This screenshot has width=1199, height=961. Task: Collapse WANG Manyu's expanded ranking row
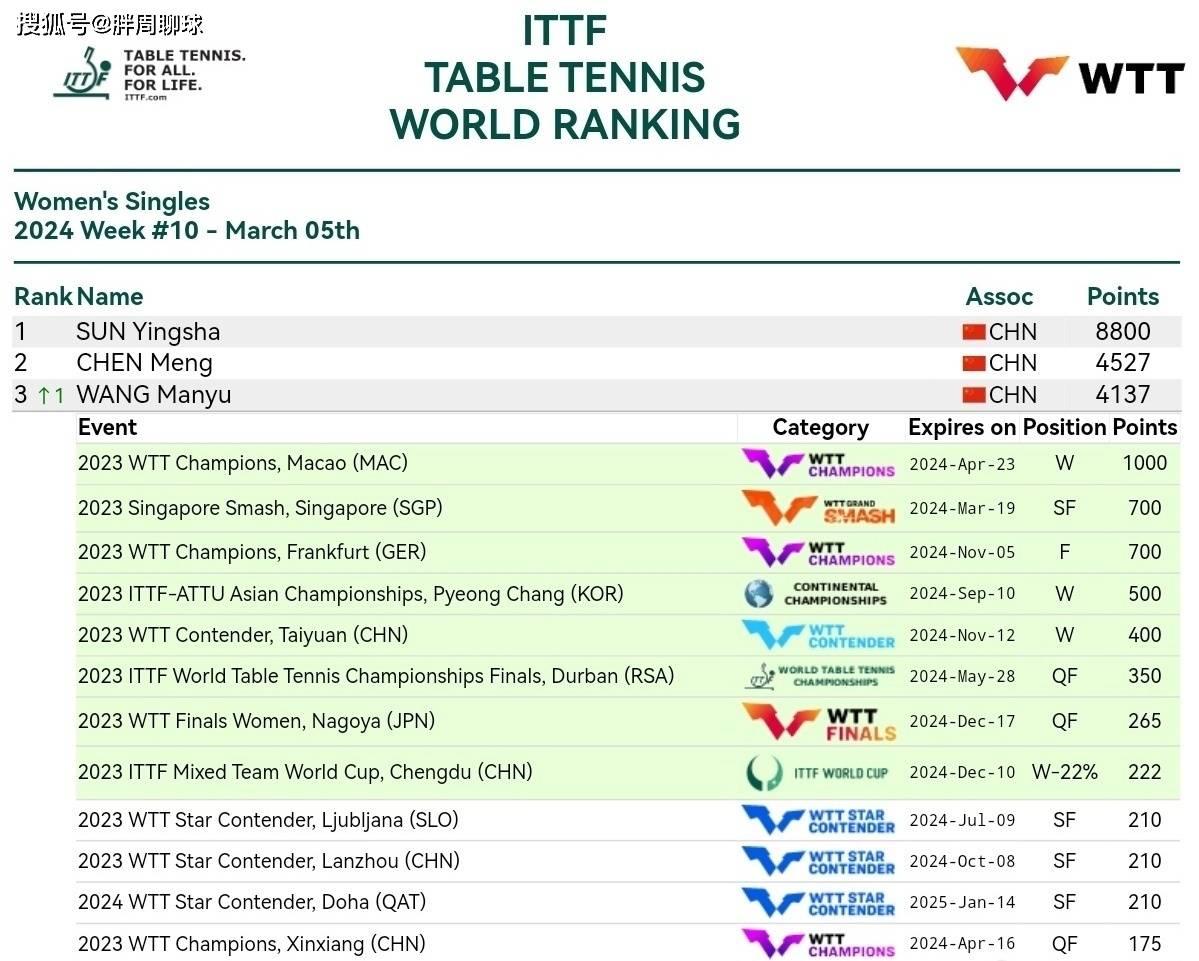pyautogui.click(x=153, y=395)
